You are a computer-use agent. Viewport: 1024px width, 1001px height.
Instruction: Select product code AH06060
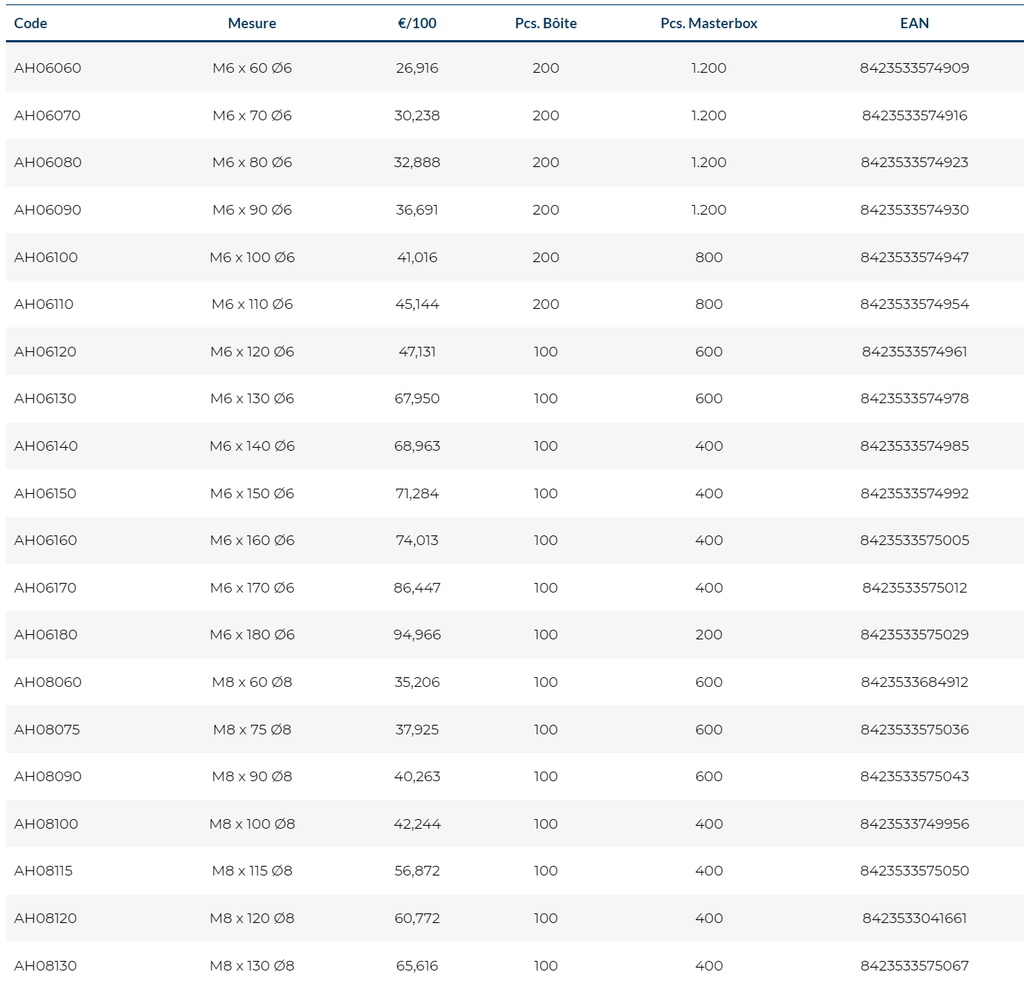coord(48,68)
